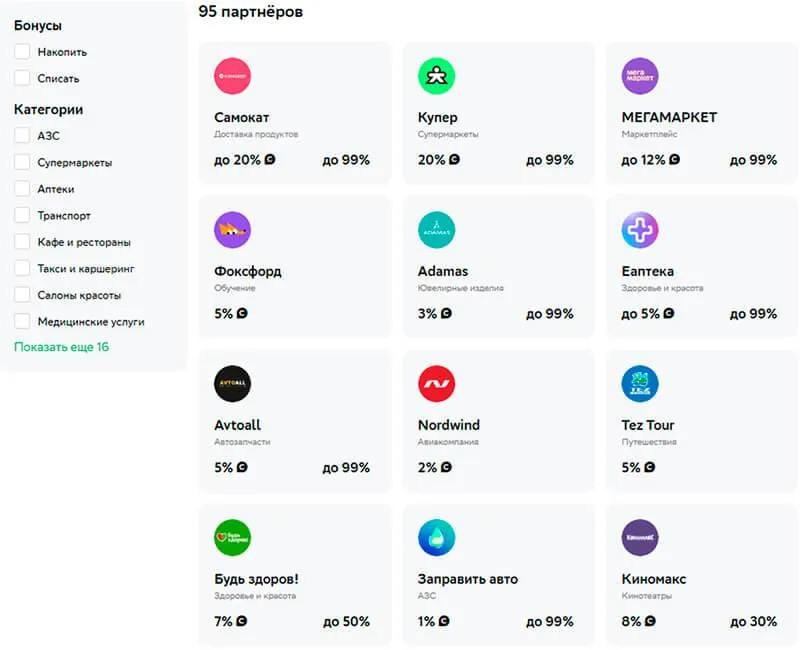This screenshot has height=650, width=800.
Task: Click the red Nordwind logo
Action: [x=436, y=384]
